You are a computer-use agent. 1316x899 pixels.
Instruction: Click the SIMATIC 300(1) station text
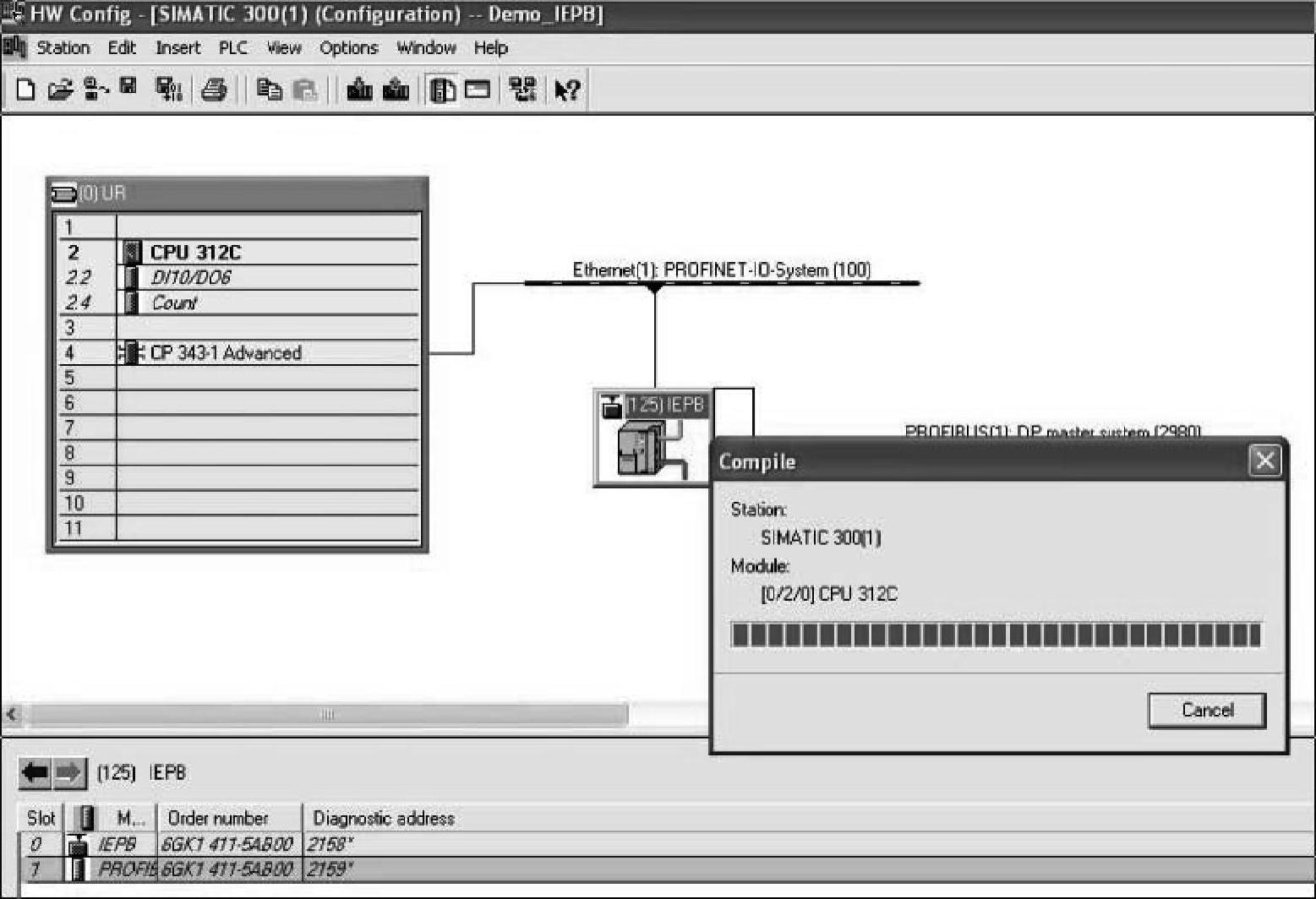(x=821, y=537)
